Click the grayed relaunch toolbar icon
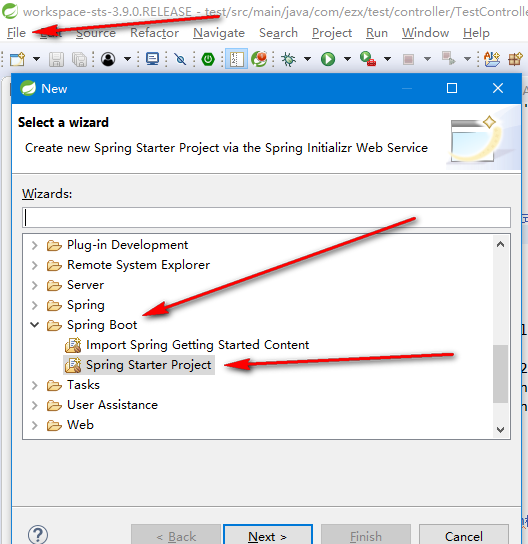Screen dimensions: 528x544 point(449,58)
